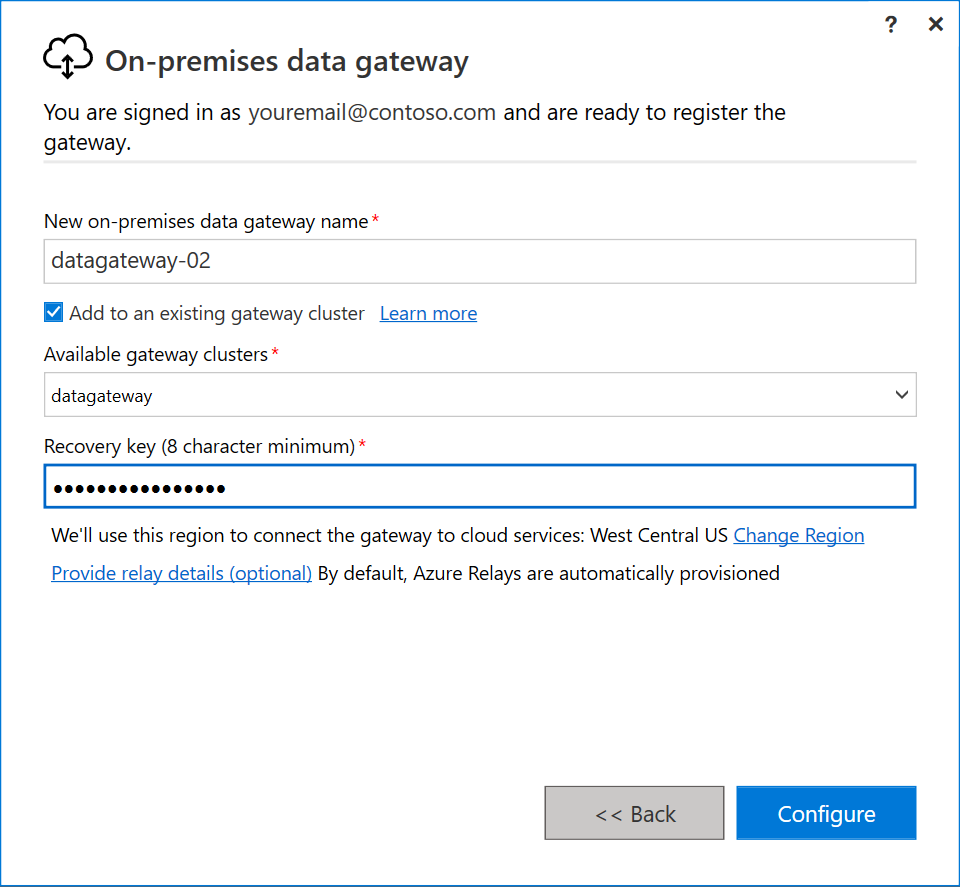Click the on-premises data gateway cloud icon
The image size is (960, 887).
click(67, 57)
